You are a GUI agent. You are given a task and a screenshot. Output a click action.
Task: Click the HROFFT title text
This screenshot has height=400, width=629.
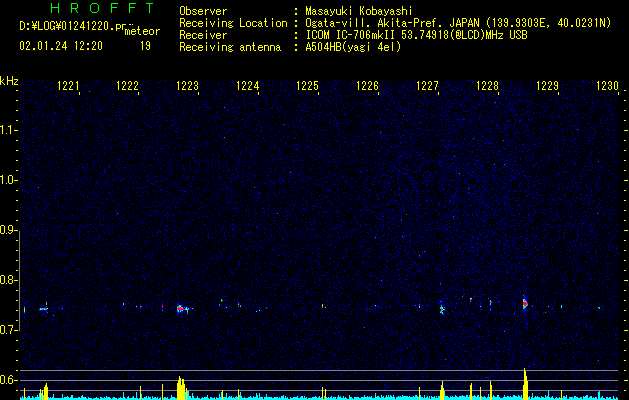[102, 8]
